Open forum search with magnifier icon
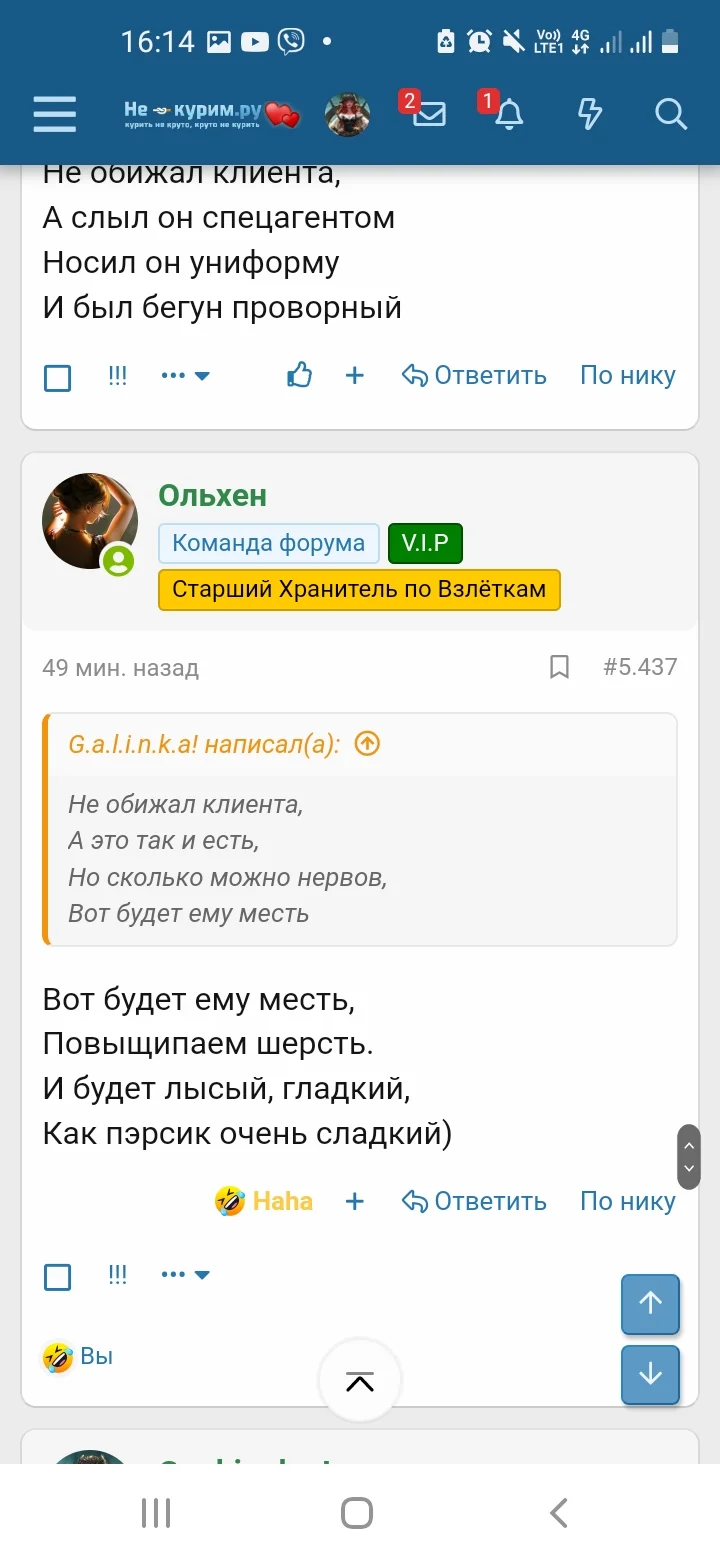The height and width of the screenshot is (1560, 720). pyautogui.click(x=670, y=115)
